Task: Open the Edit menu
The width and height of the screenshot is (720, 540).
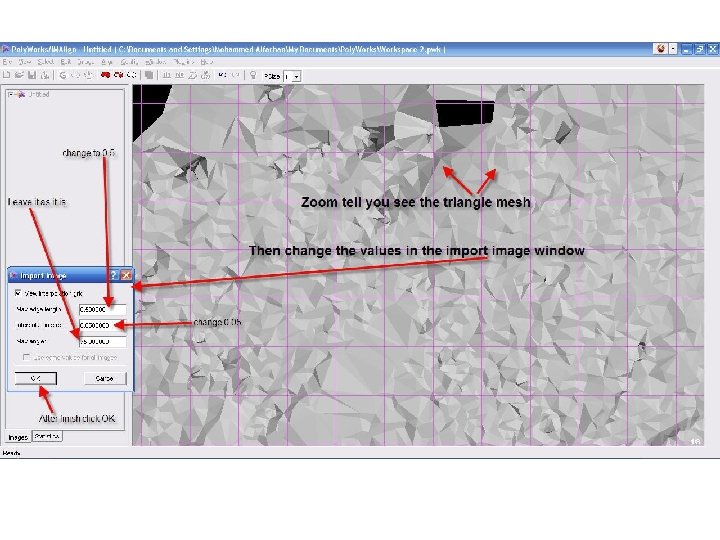Action: tap(66, 62)
